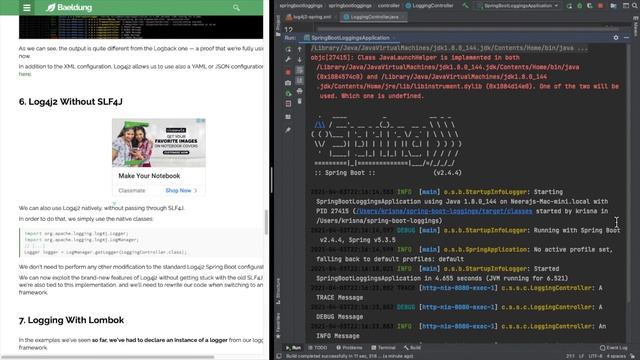Open project structure folder icon
The width and height of the screenshot is (640, 360).
(x=613, y=6)
